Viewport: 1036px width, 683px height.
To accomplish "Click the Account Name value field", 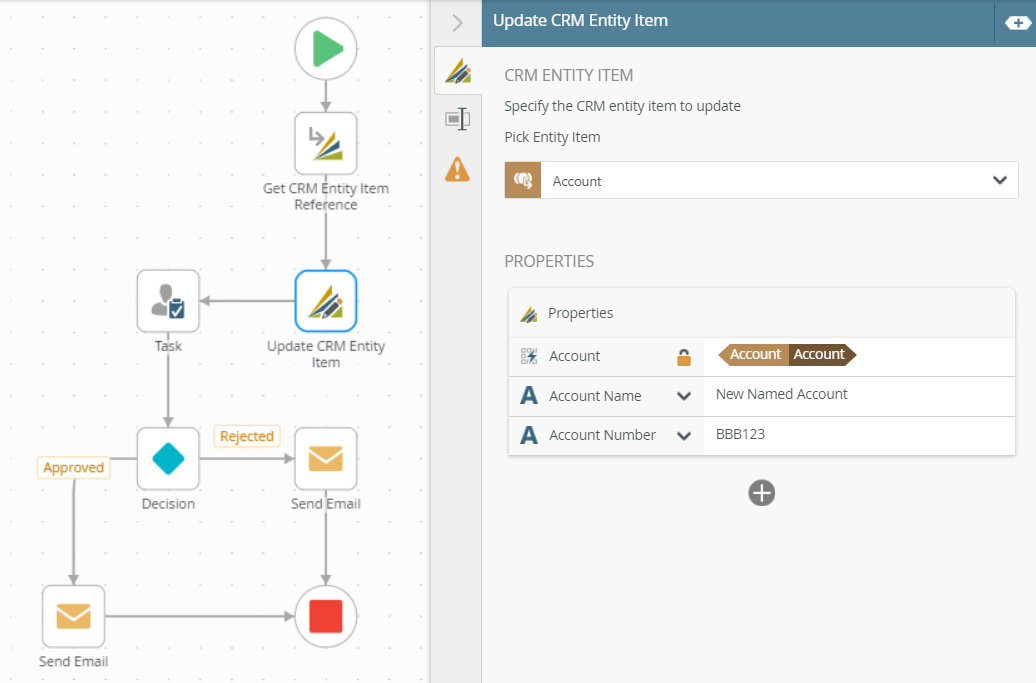I will click(859, 395).
